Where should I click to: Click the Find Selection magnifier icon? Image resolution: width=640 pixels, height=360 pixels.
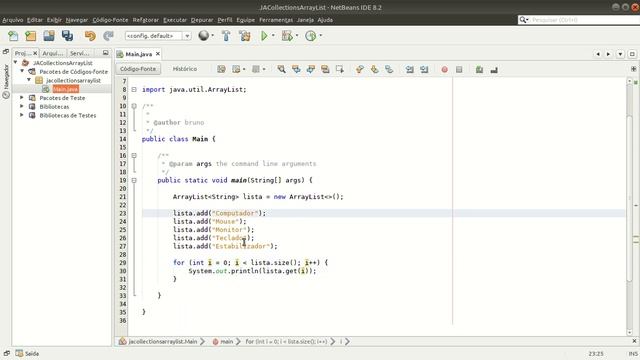(x=281, y=69)
